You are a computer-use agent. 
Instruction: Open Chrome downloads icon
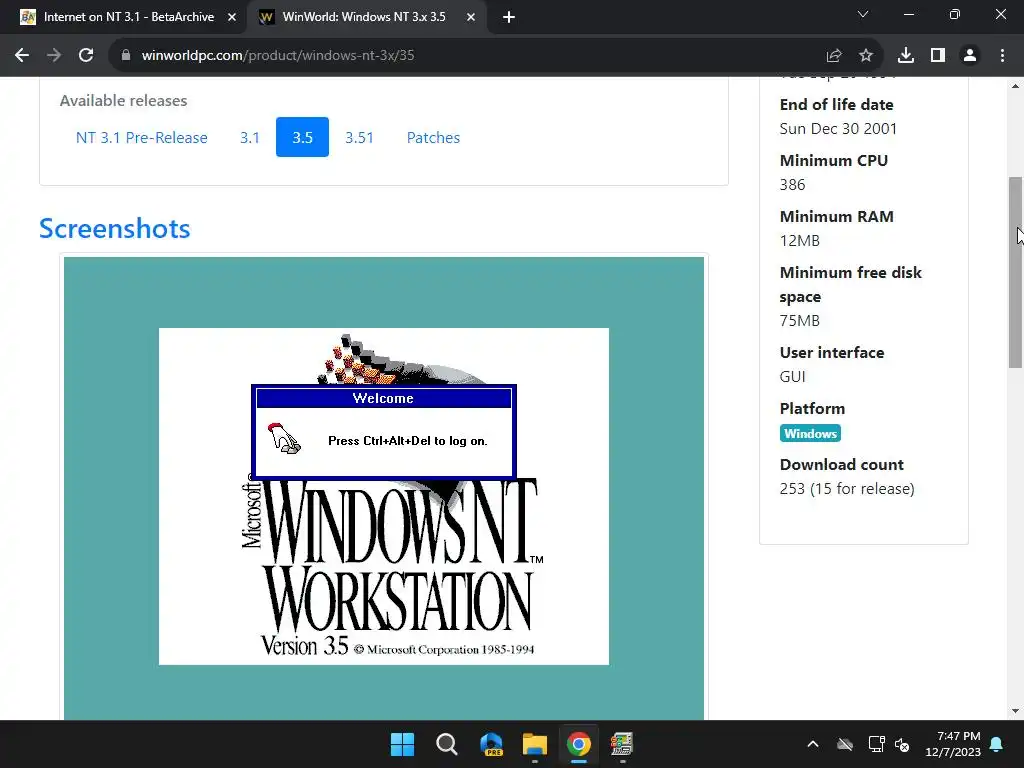(906, 56)
